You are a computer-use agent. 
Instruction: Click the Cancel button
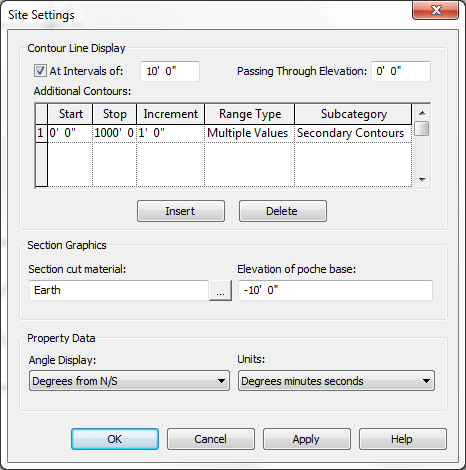click(211, 439)
